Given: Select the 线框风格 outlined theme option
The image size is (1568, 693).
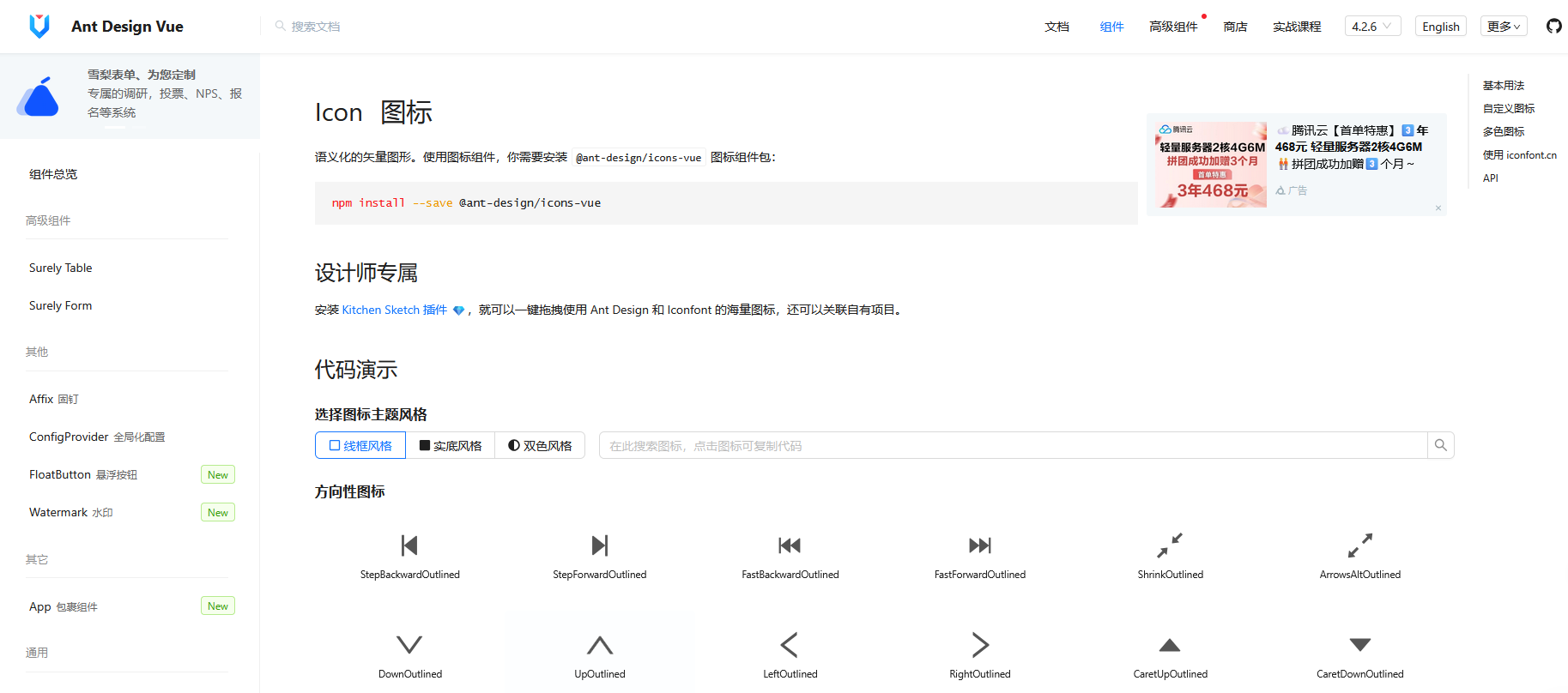Looking at the screenshot, I should pos(360,446).
